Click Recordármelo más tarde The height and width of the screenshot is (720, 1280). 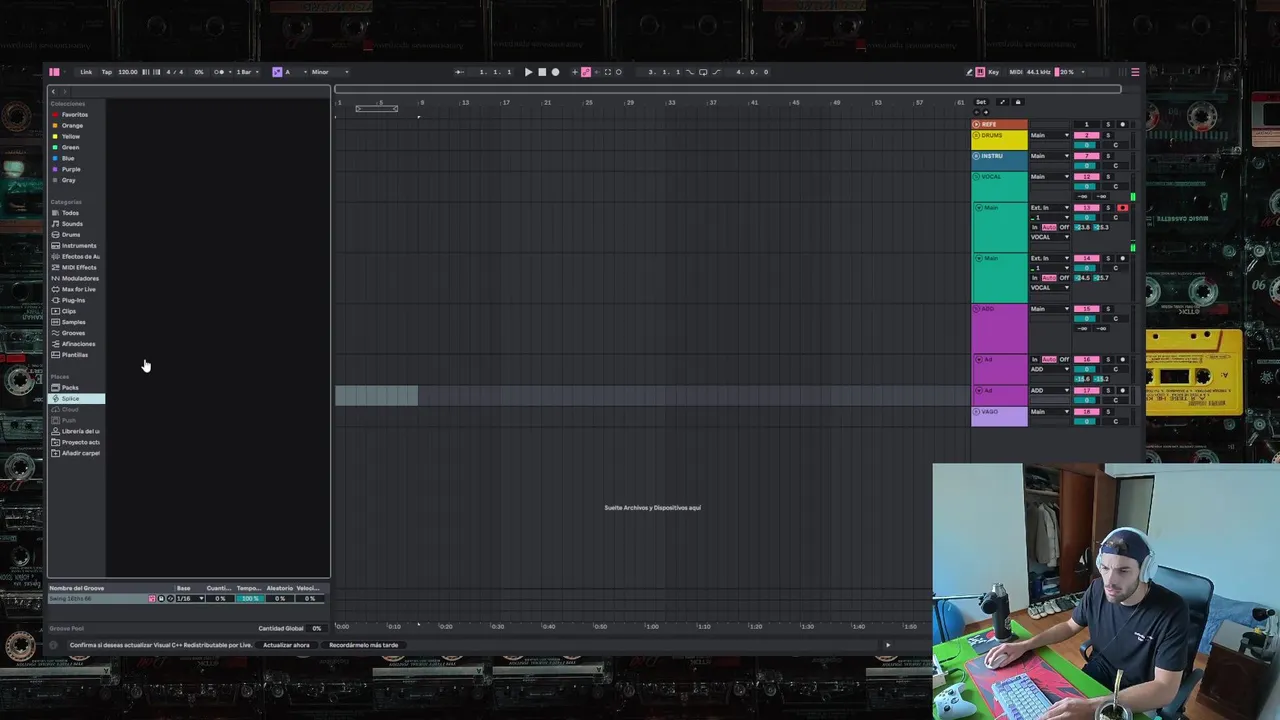[364, 645]
